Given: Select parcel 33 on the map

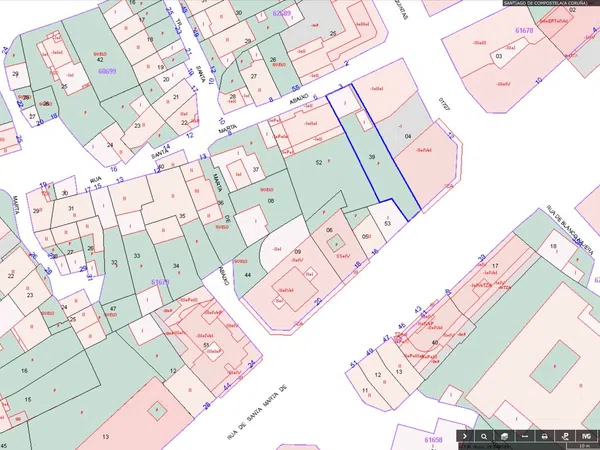Looking at the screenshot, I should point(137,256).
